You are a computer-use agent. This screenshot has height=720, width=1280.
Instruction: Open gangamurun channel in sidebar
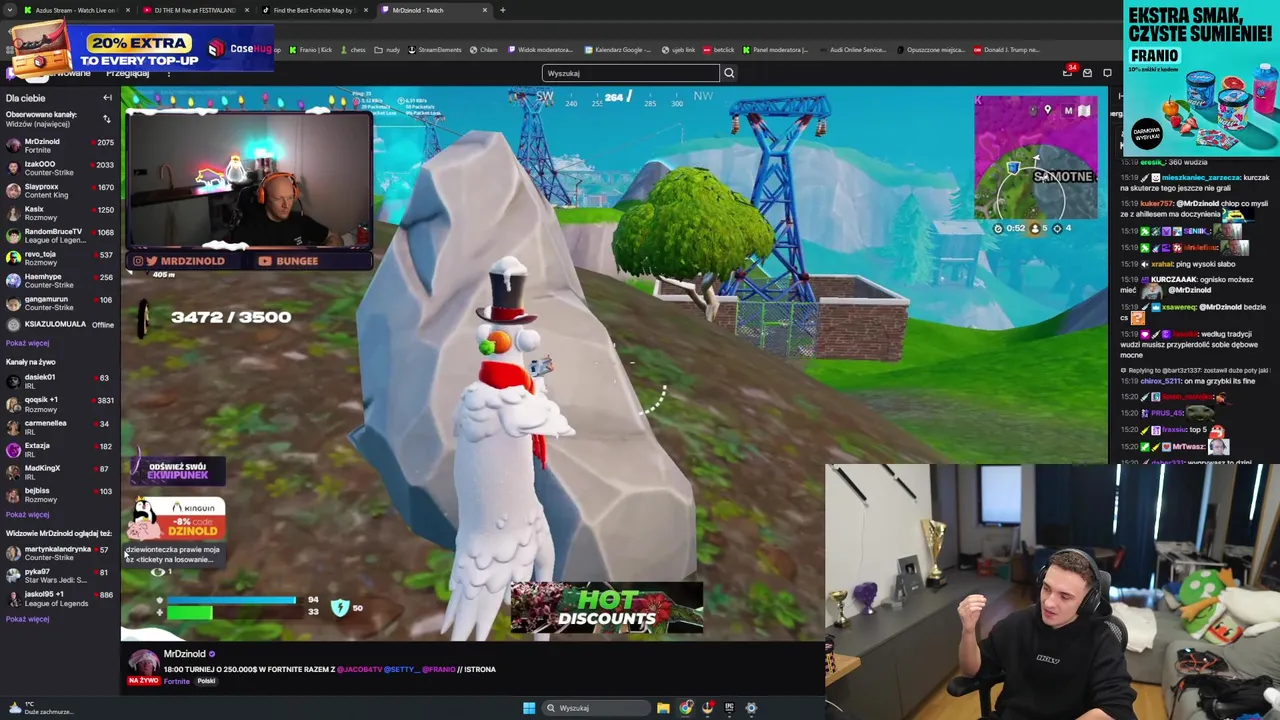(60, 303)
